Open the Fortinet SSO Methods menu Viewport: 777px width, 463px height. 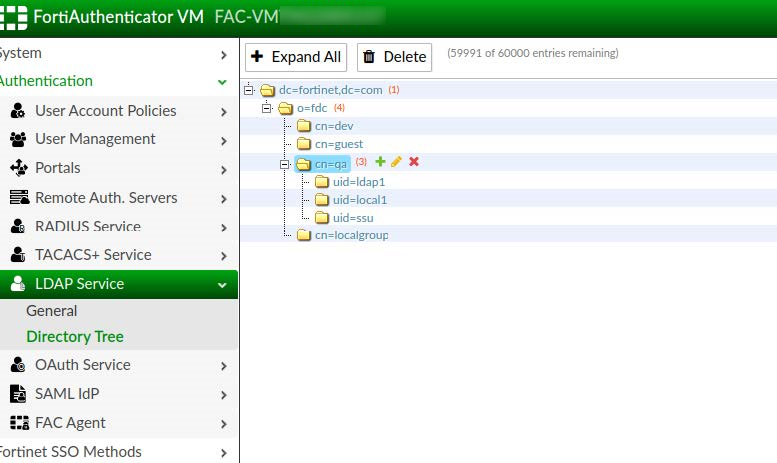click(x=70, y=452)
